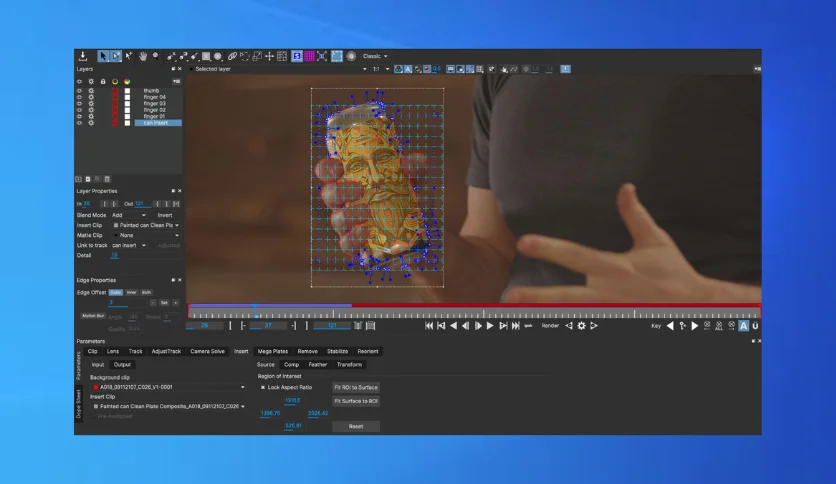Pick the create rectangle spline tool

[206, 56]
